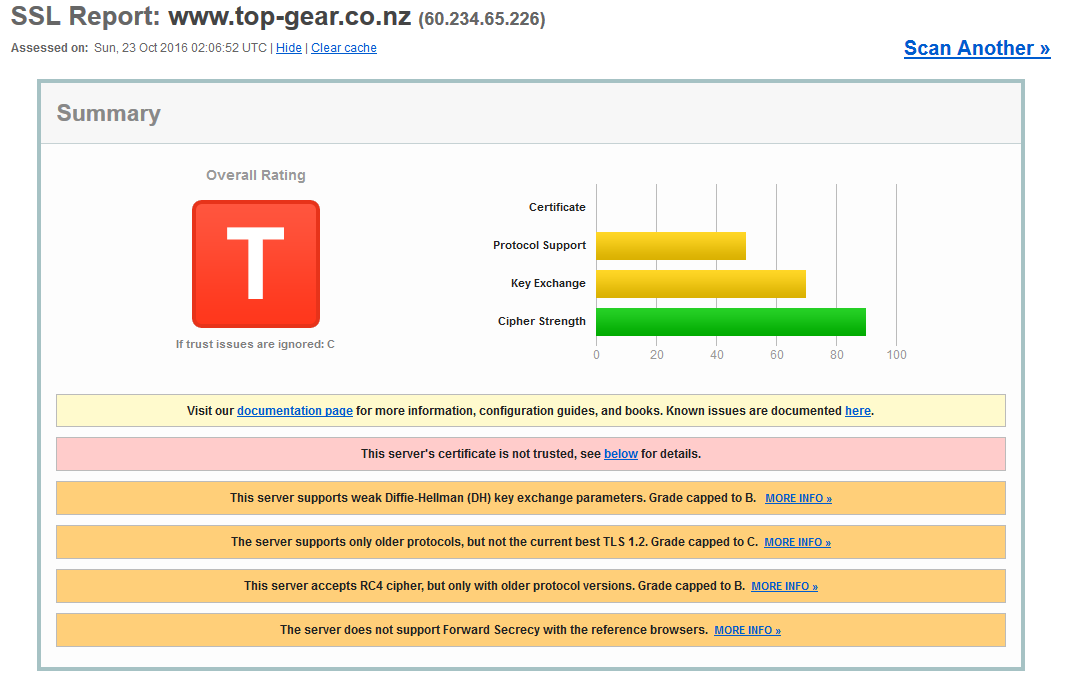Click the chart axis value 80
This screenshot has width=1068, height=681.
coord(836,355)
